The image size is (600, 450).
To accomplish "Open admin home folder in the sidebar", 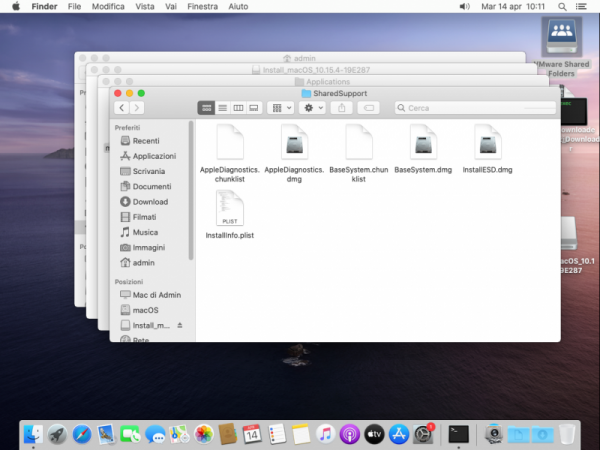I will pos(137,263).
